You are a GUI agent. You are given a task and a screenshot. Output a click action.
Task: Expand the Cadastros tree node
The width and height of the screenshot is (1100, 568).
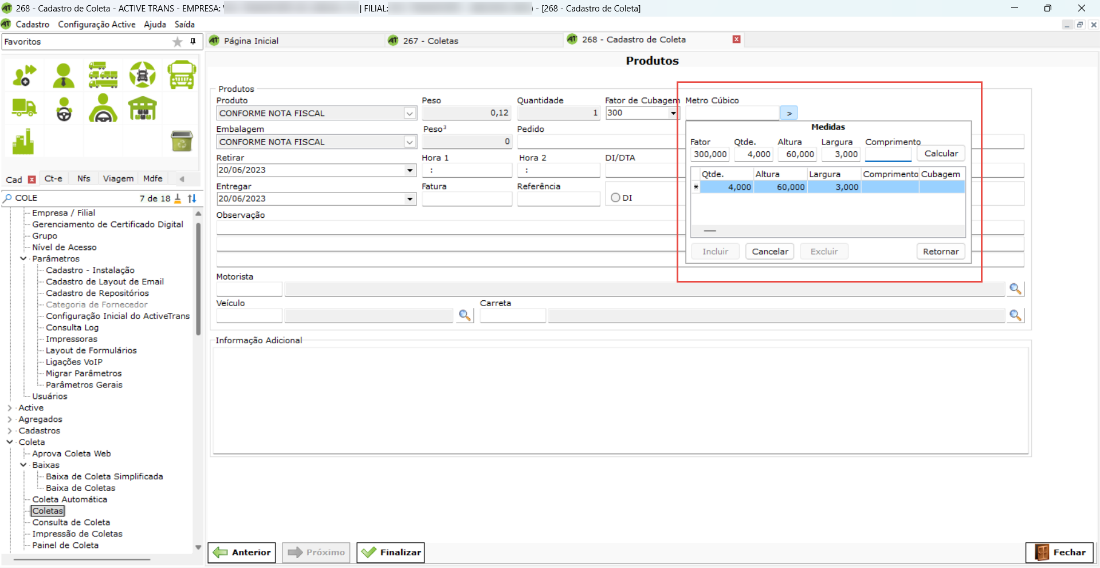(x=9, y=431)
